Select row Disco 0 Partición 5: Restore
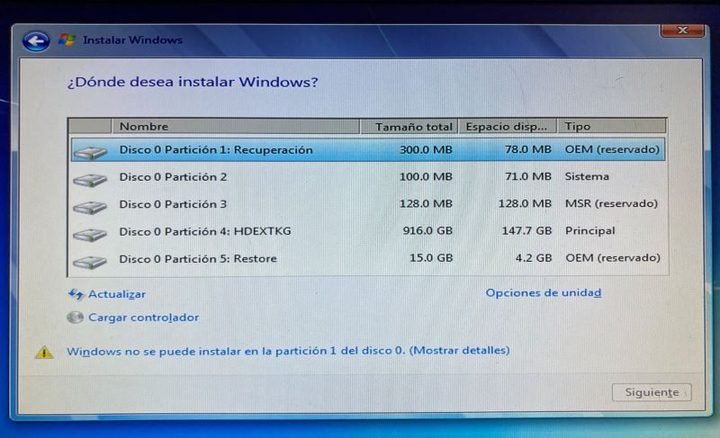Screen dimensions: 720x438 click(368, 258)
